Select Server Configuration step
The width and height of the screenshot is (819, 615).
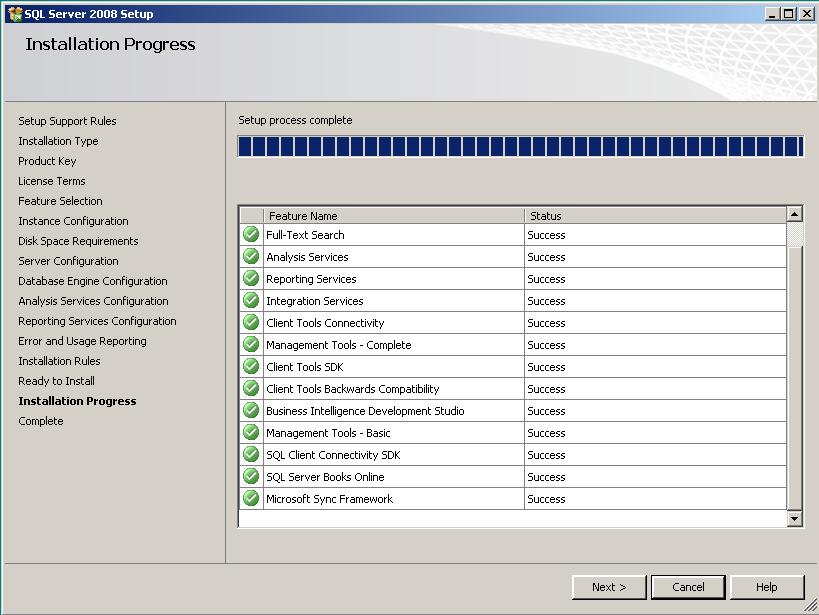point(68,261)
